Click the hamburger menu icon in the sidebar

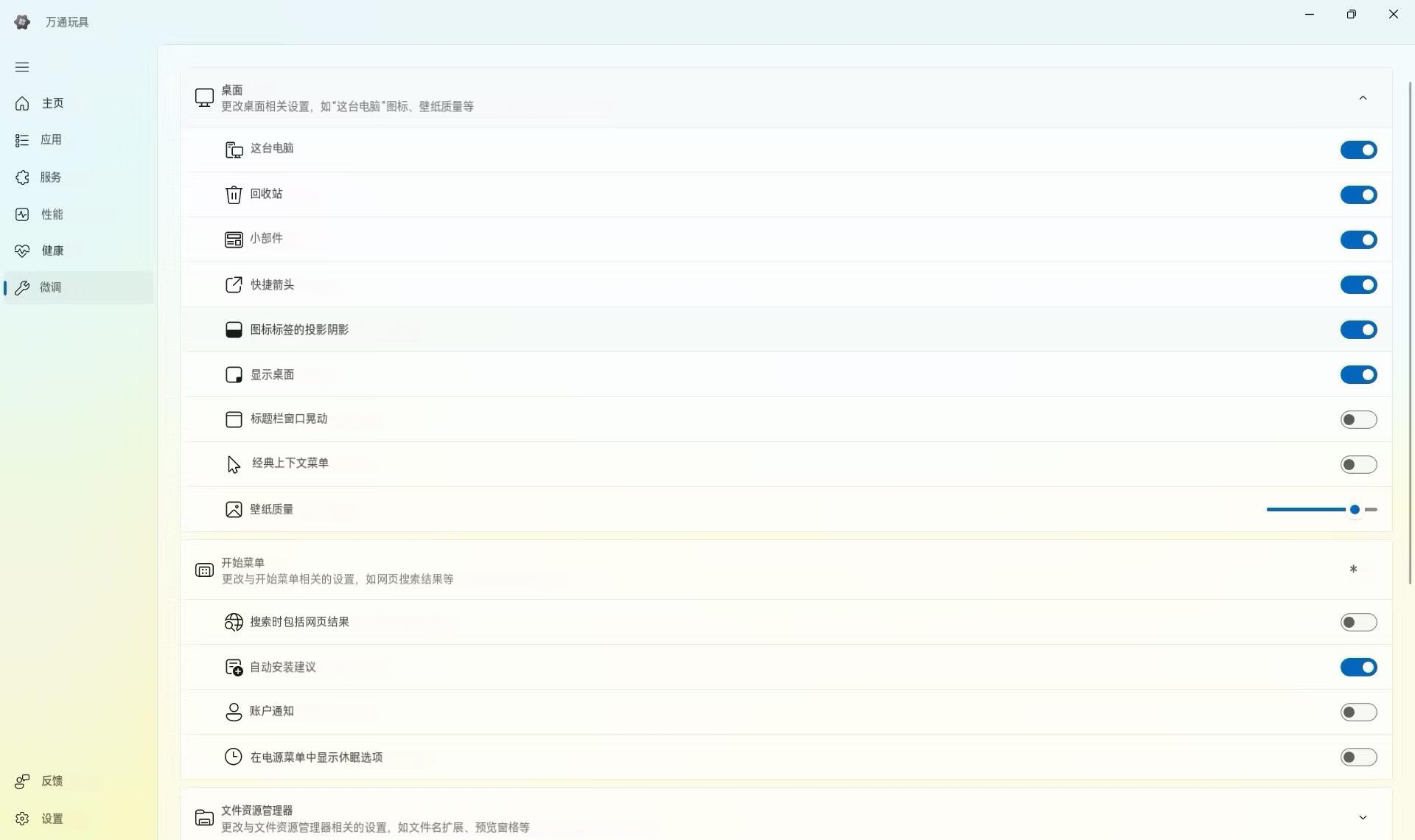(22, 67)
